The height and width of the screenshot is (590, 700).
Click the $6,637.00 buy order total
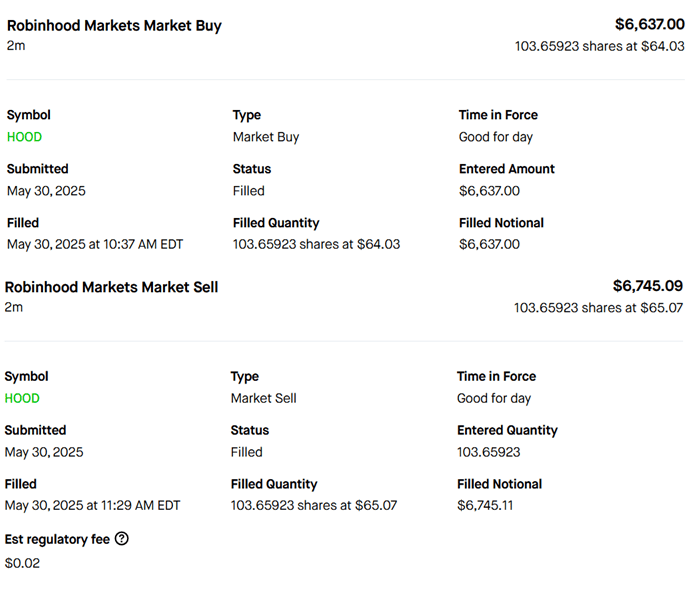(x=649, y=24)
